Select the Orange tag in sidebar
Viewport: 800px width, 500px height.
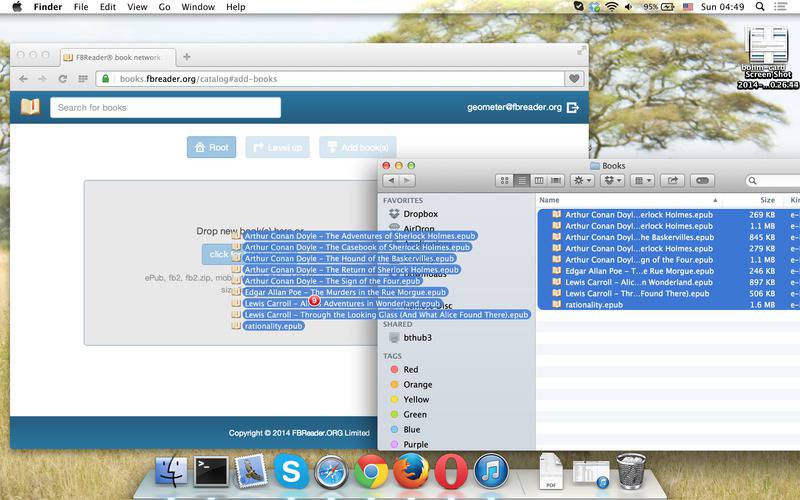(417, 384)
